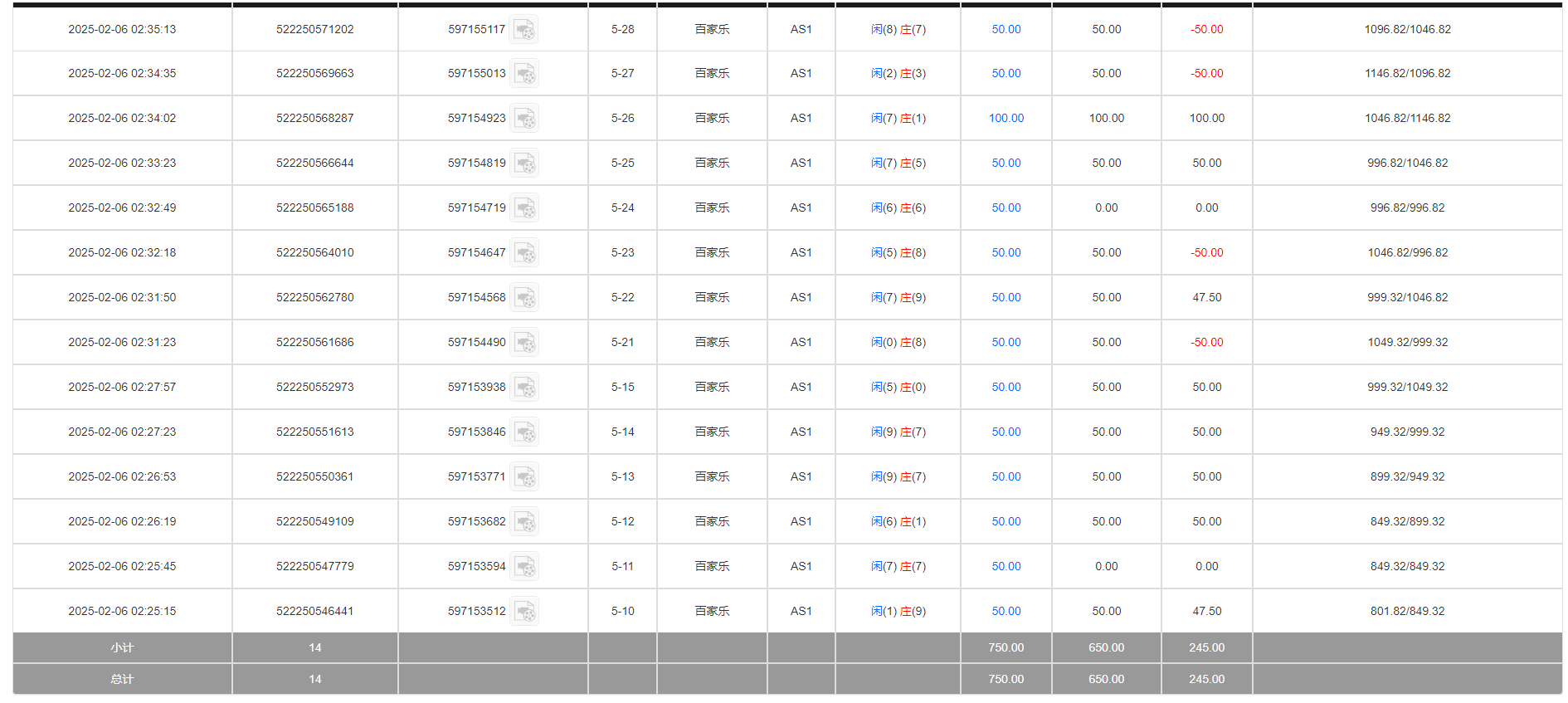Image resolution: width=1568 pixels, height=703 pixels.
Task: Click the 总计 total row label
Action: coord(122,679)
